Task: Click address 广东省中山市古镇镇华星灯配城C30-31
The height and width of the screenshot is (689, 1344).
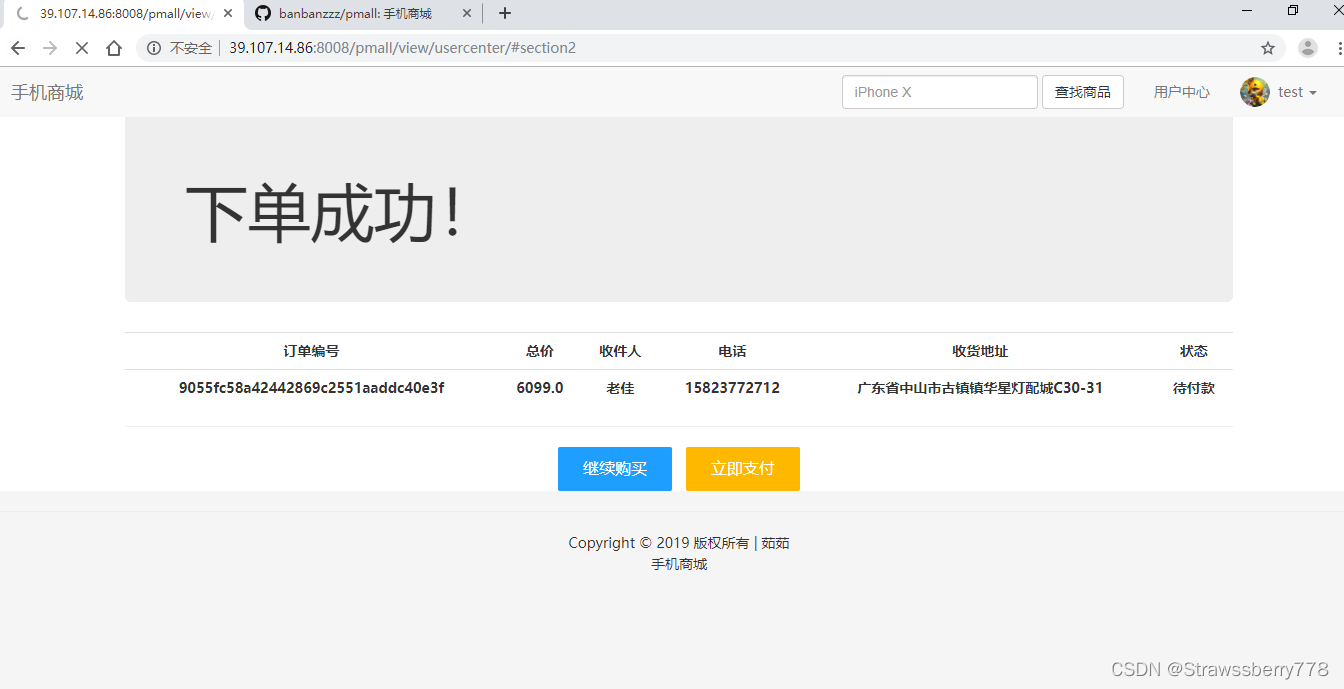Action: [980, 388]
